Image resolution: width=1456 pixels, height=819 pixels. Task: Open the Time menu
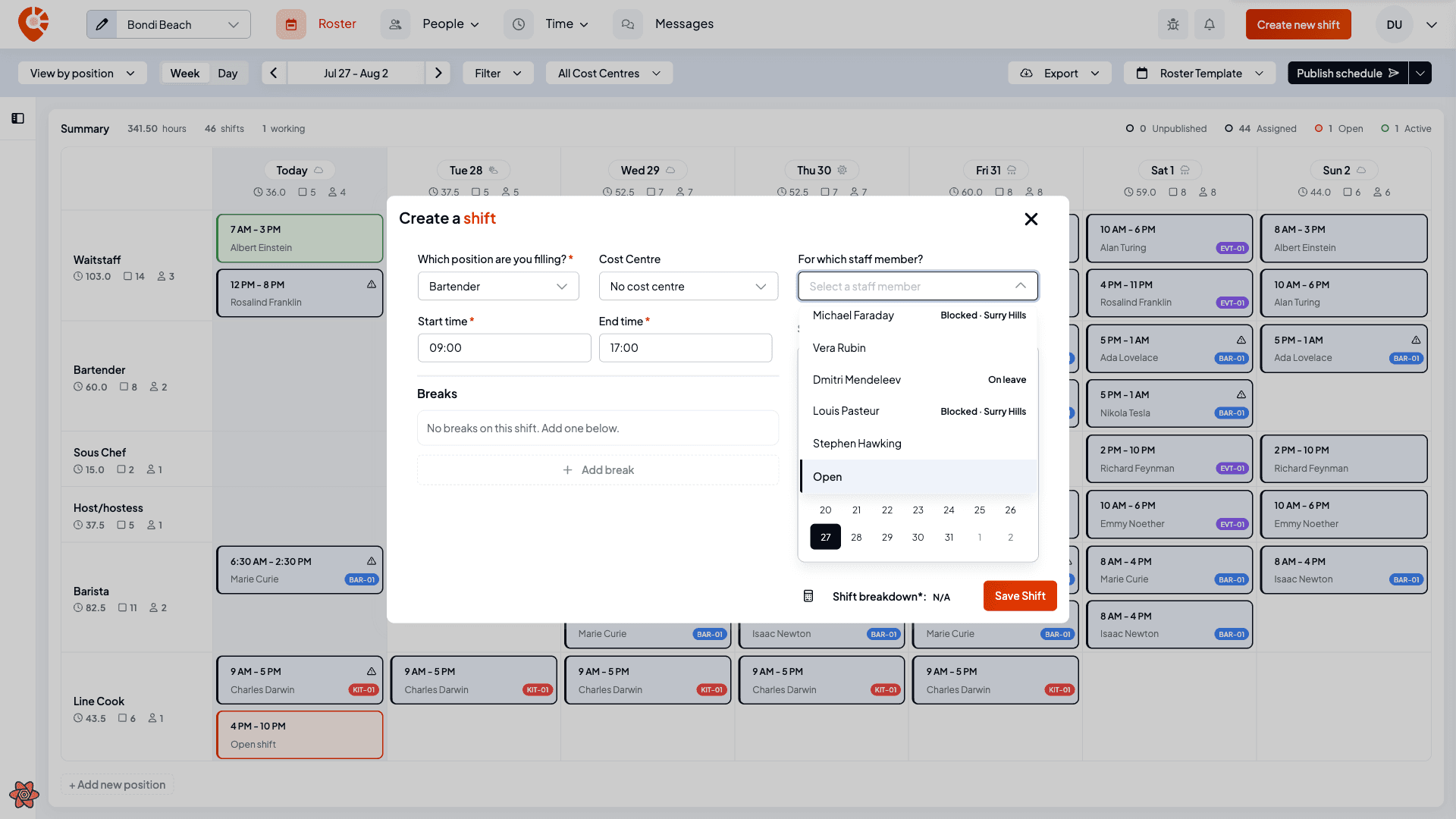click(x=567, y=24)
